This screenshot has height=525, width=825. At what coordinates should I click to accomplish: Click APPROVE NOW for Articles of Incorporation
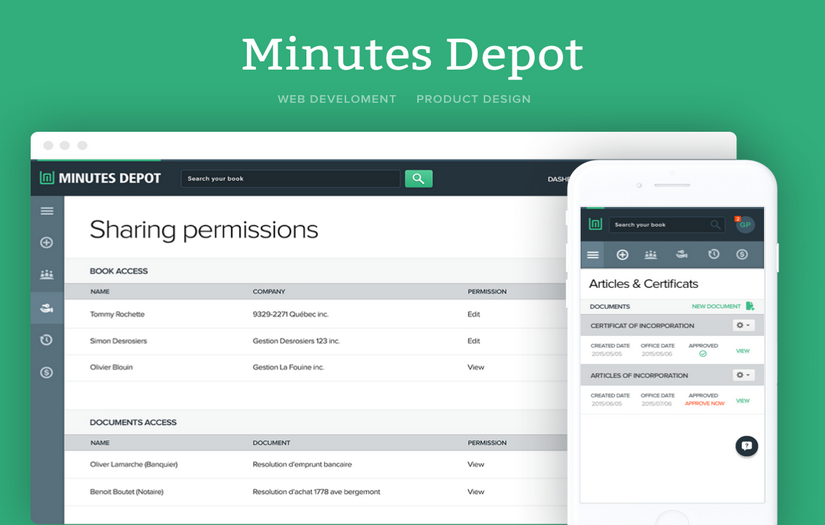click(705, 403)
